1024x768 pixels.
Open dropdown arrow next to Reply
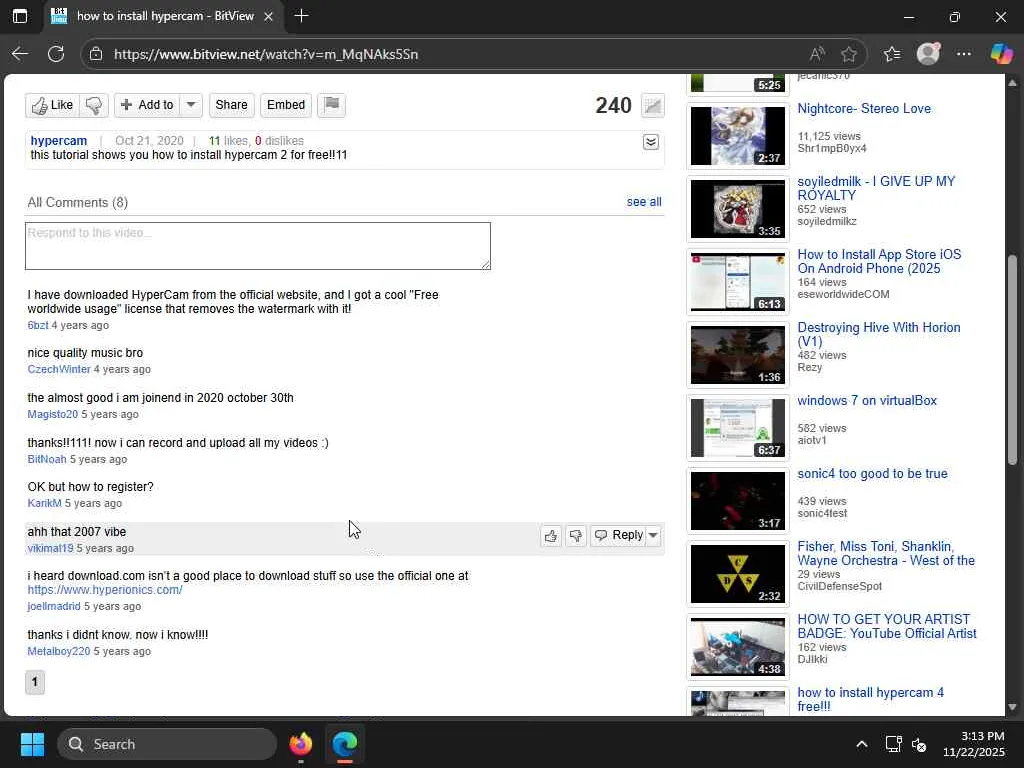pos(653,536)
